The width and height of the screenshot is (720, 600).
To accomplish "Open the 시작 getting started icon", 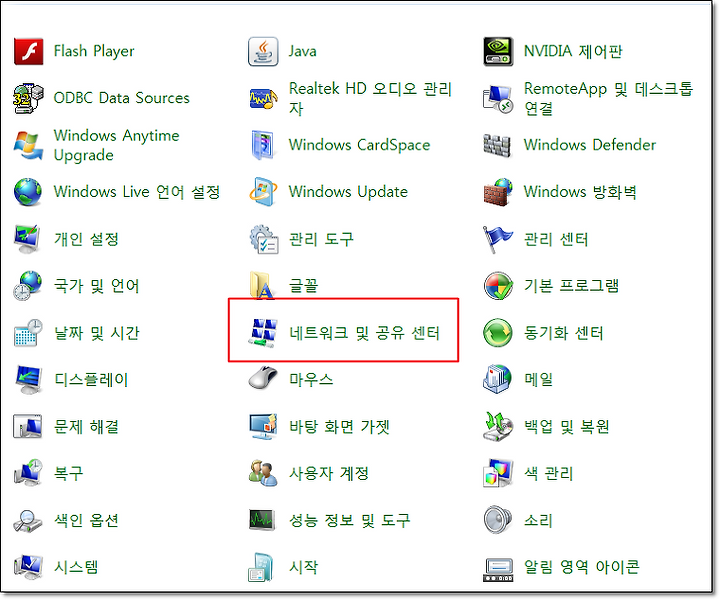I will (261, 567).
